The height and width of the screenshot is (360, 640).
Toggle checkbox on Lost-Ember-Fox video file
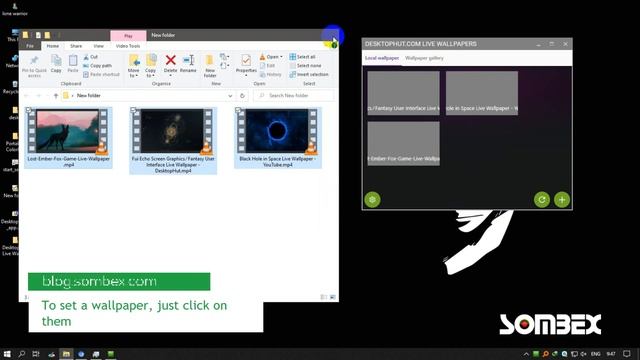click(x=29, y=110)
